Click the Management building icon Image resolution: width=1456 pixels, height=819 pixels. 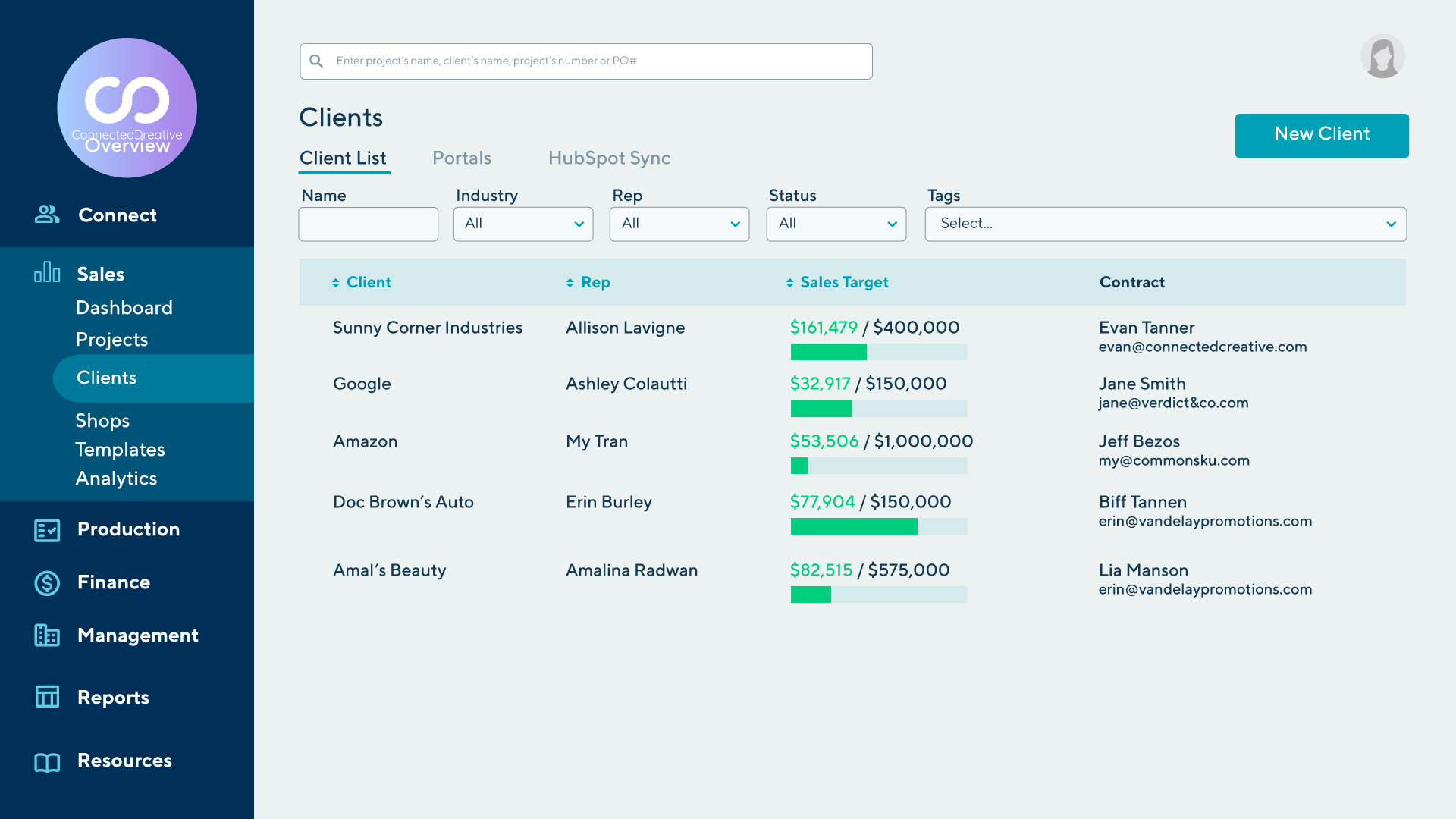[x=47, y=635]
